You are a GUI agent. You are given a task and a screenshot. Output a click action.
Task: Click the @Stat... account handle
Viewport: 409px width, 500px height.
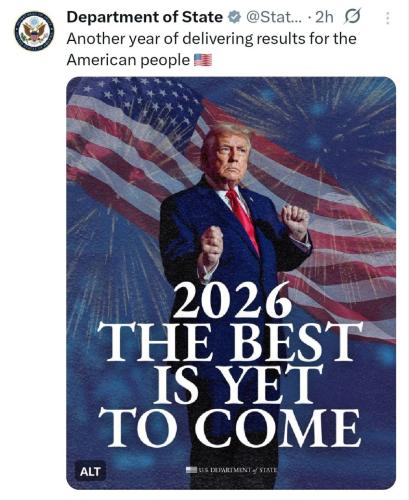pyautogui.click(x=274, y=17)
